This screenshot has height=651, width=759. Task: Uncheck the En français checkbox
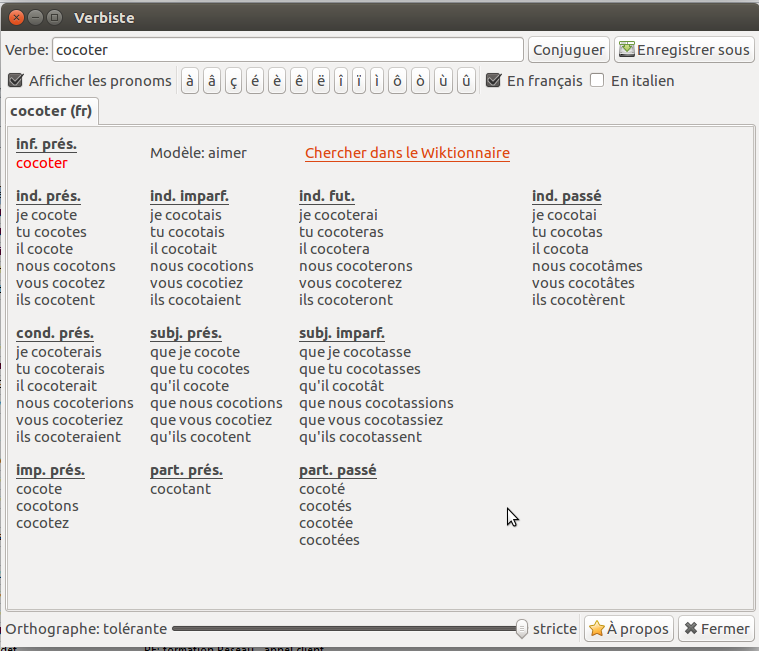(x=493, y=81)
